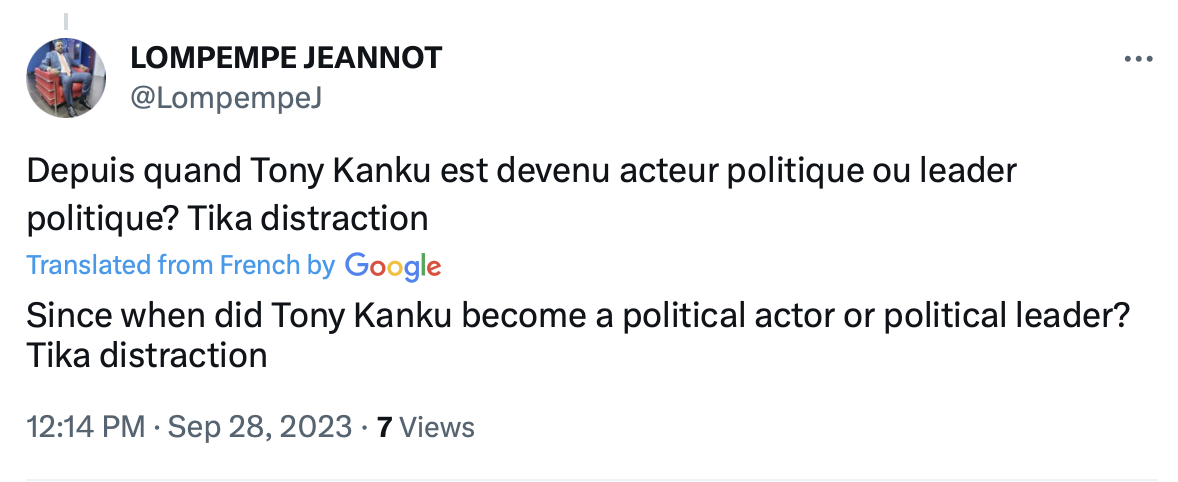Viewport: 1178px width, 482px height.
Task: Click the 7 Views counter
Action: [424, 428]
